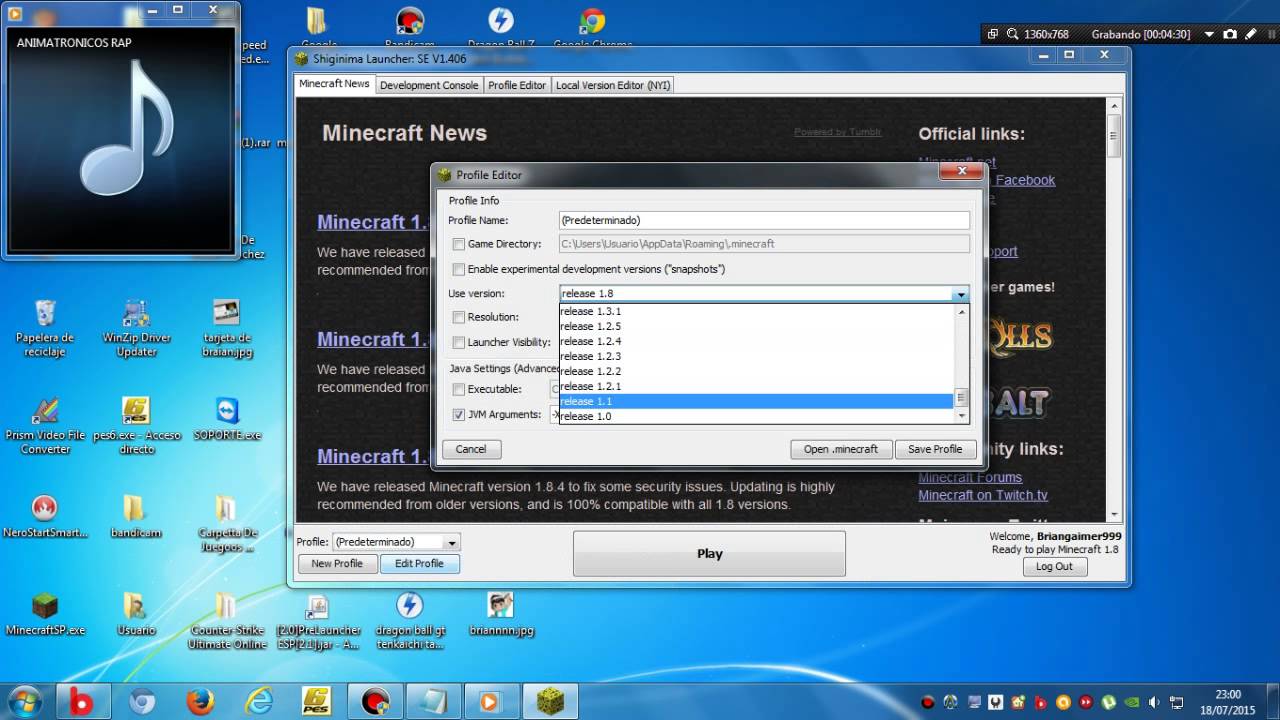Choose release 1.2.4 in the list
This screenshot has height=720, width=1280.
pos(756,341)
